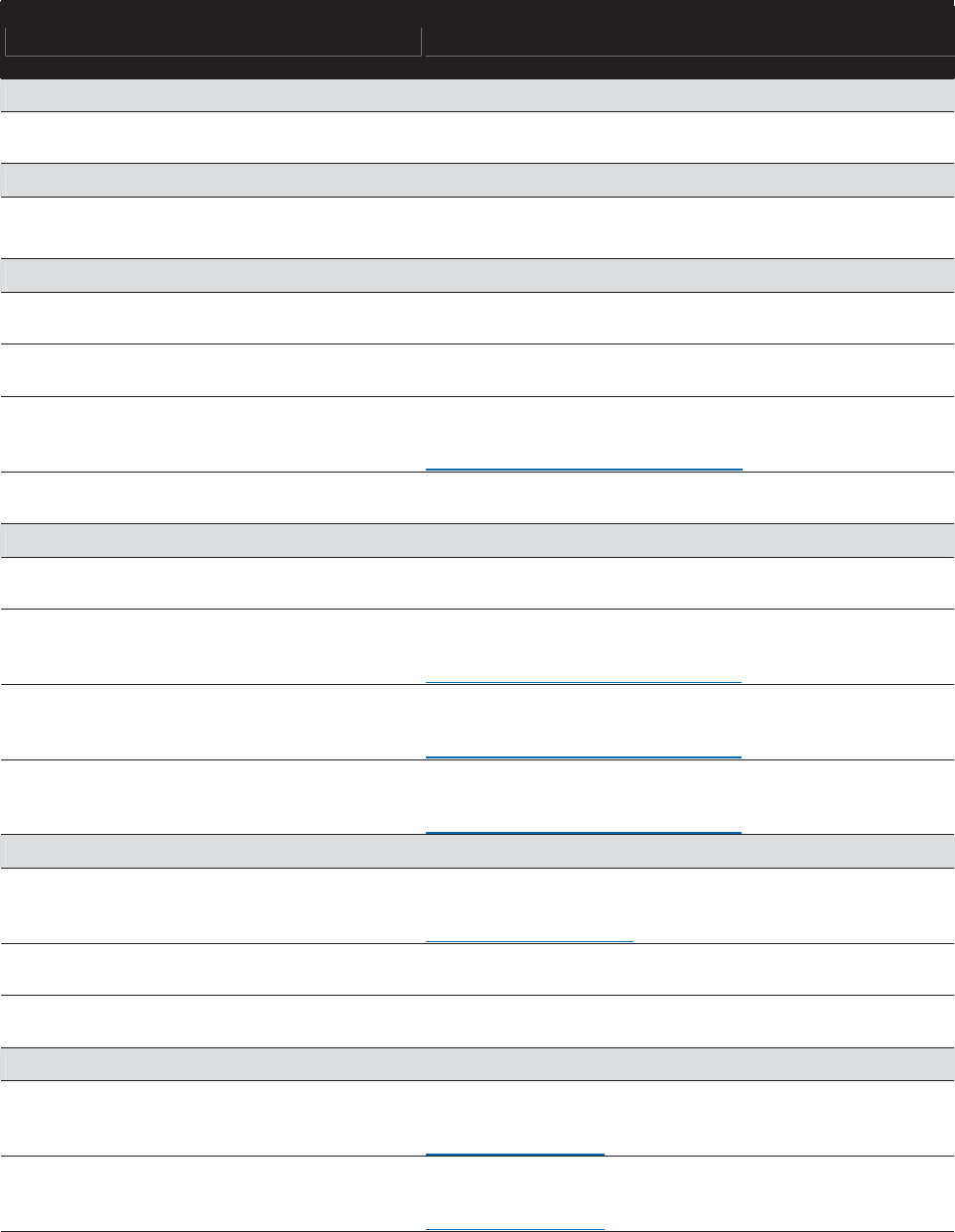The image size is (955, 1232).
Task: Select the second gray section band
Action: 477,180
